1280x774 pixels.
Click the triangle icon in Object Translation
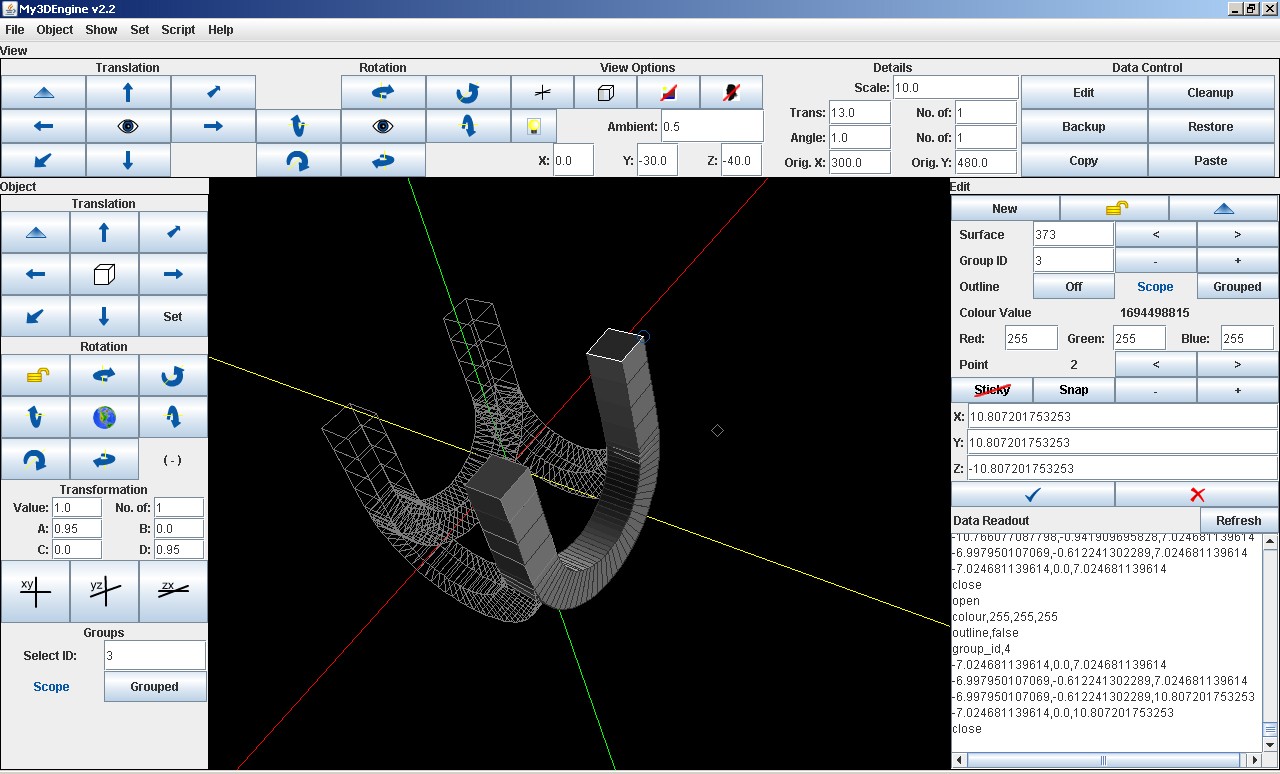35,232
